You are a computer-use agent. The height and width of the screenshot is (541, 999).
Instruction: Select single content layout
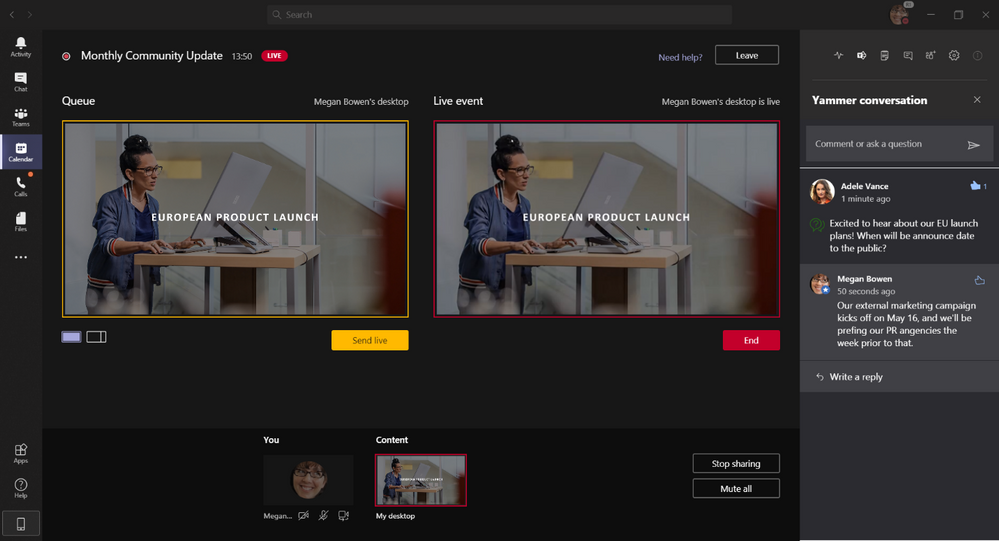[x=71, y=336]
